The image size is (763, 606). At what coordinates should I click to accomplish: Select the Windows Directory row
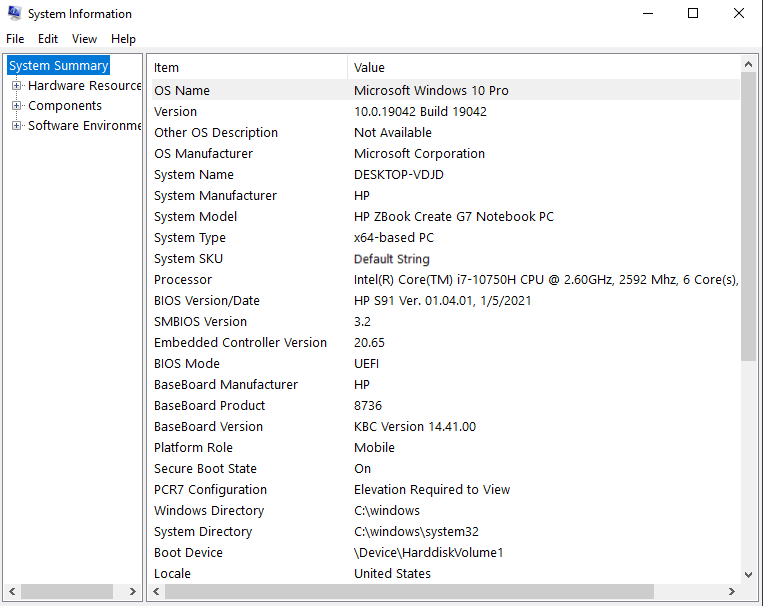[446, 511]
